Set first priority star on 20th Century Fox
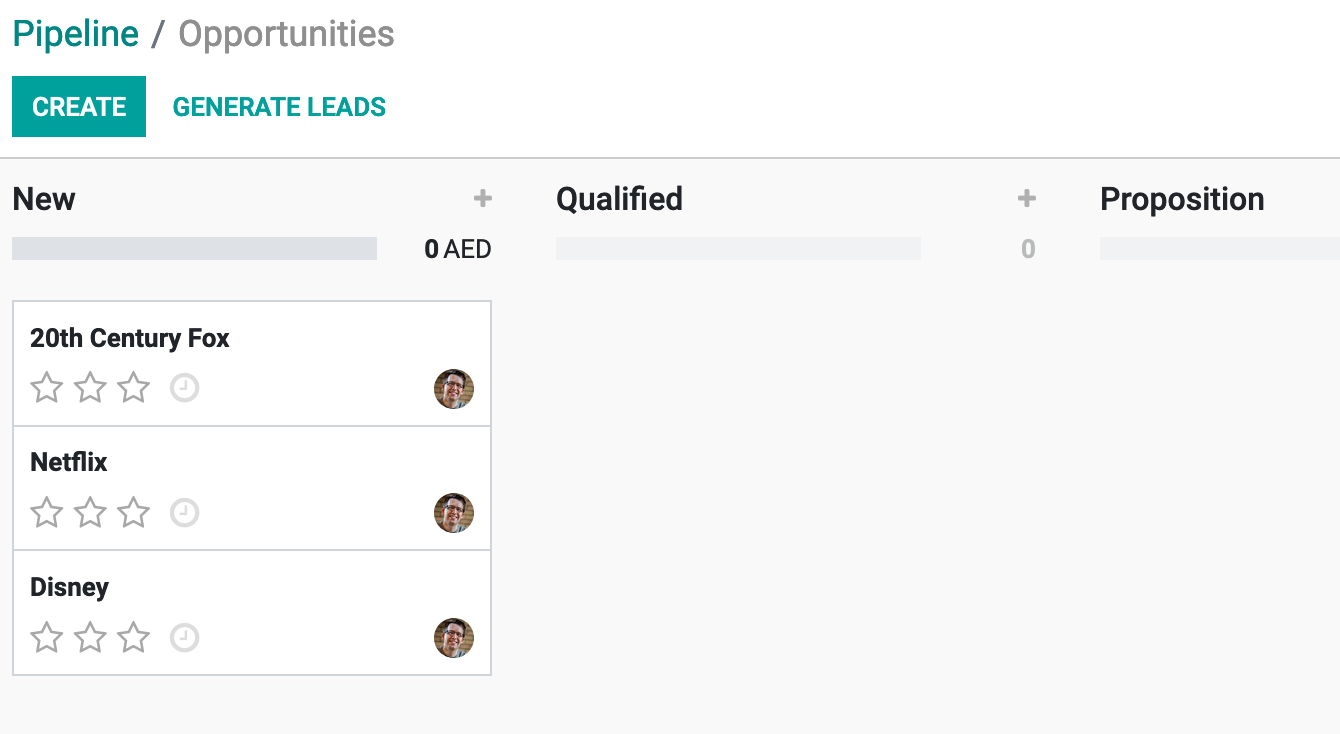This screenshot has width=1340, height=734. (47, 388)
